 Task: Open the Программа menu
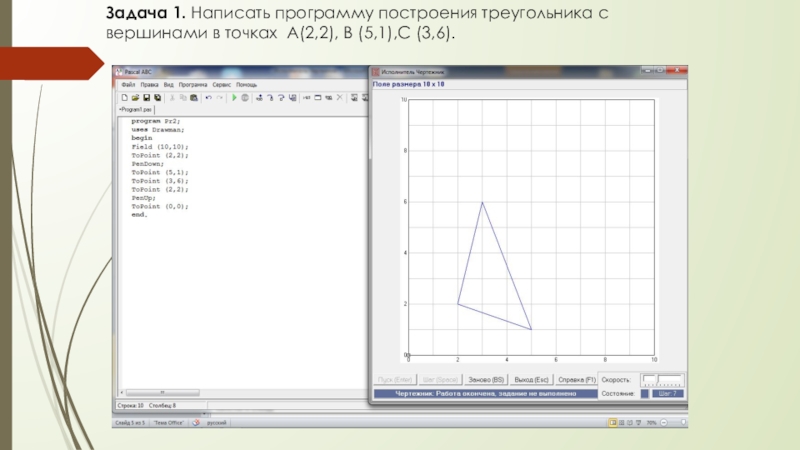pos(193,85)
